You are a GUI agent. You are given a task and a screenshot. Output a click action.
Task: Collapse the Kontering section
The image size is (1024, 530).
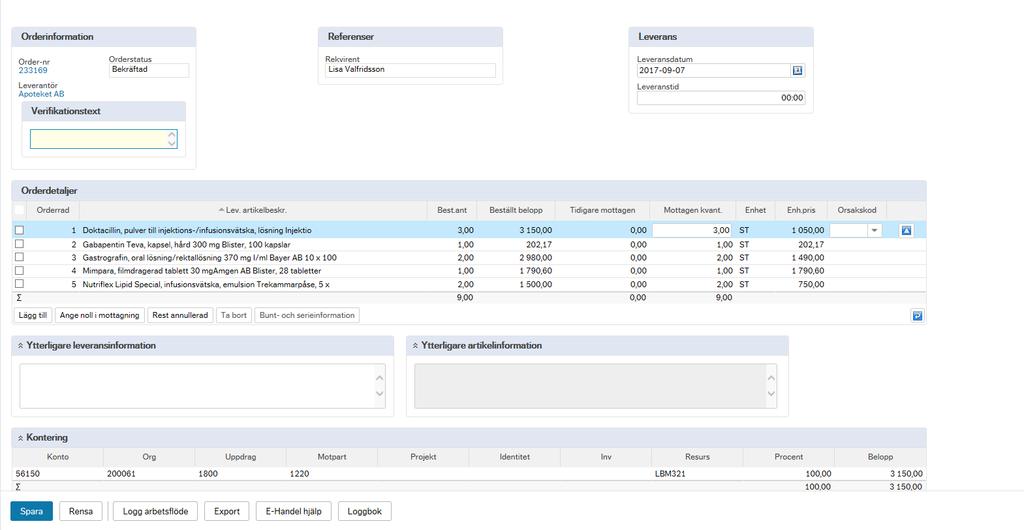(x=21, y=438)
